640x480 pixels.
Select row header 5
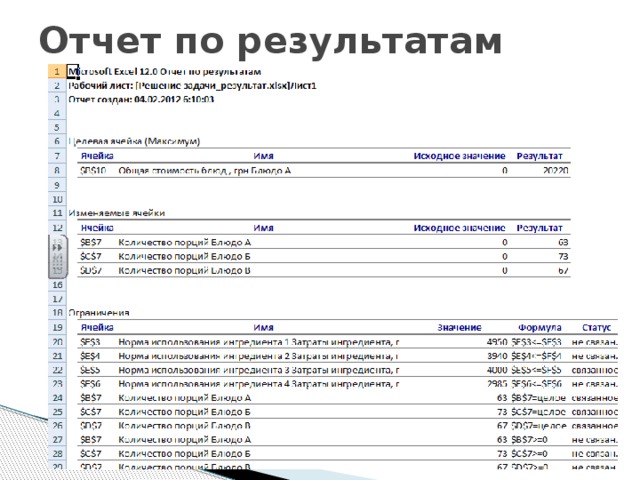pyautogui.click(x=57, y=127)
